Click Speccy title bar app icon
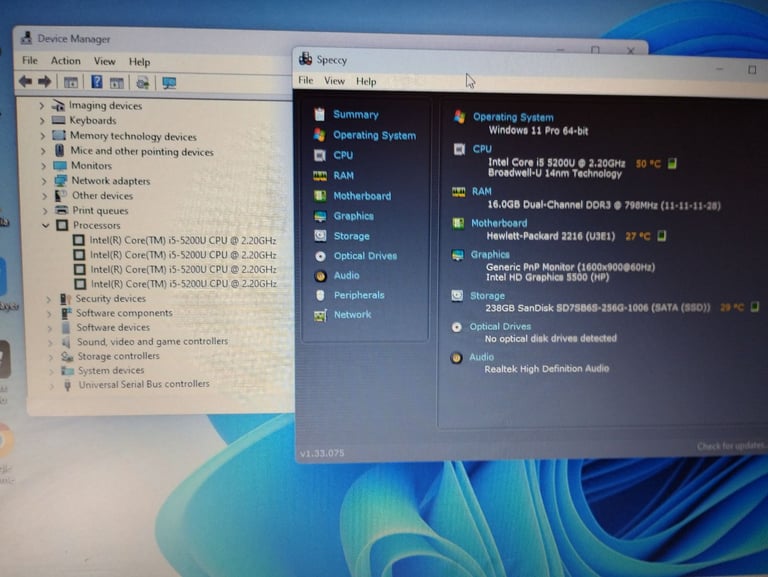 [306, 59]
